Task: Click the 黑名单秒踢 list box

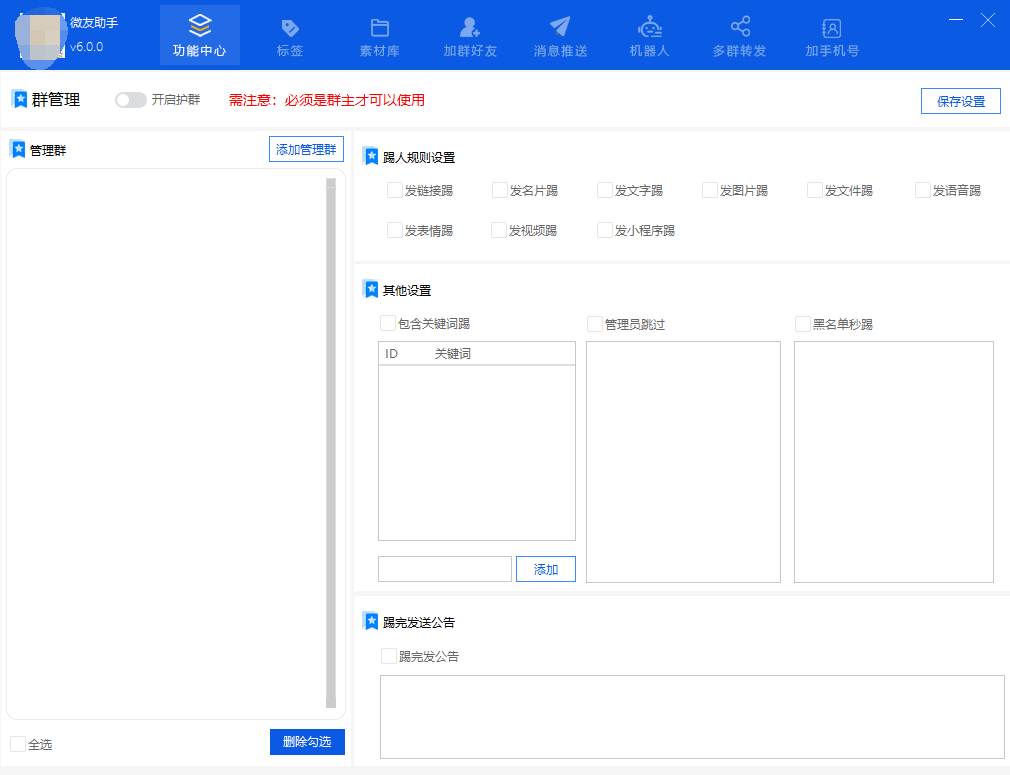Action: click(894, 462)
